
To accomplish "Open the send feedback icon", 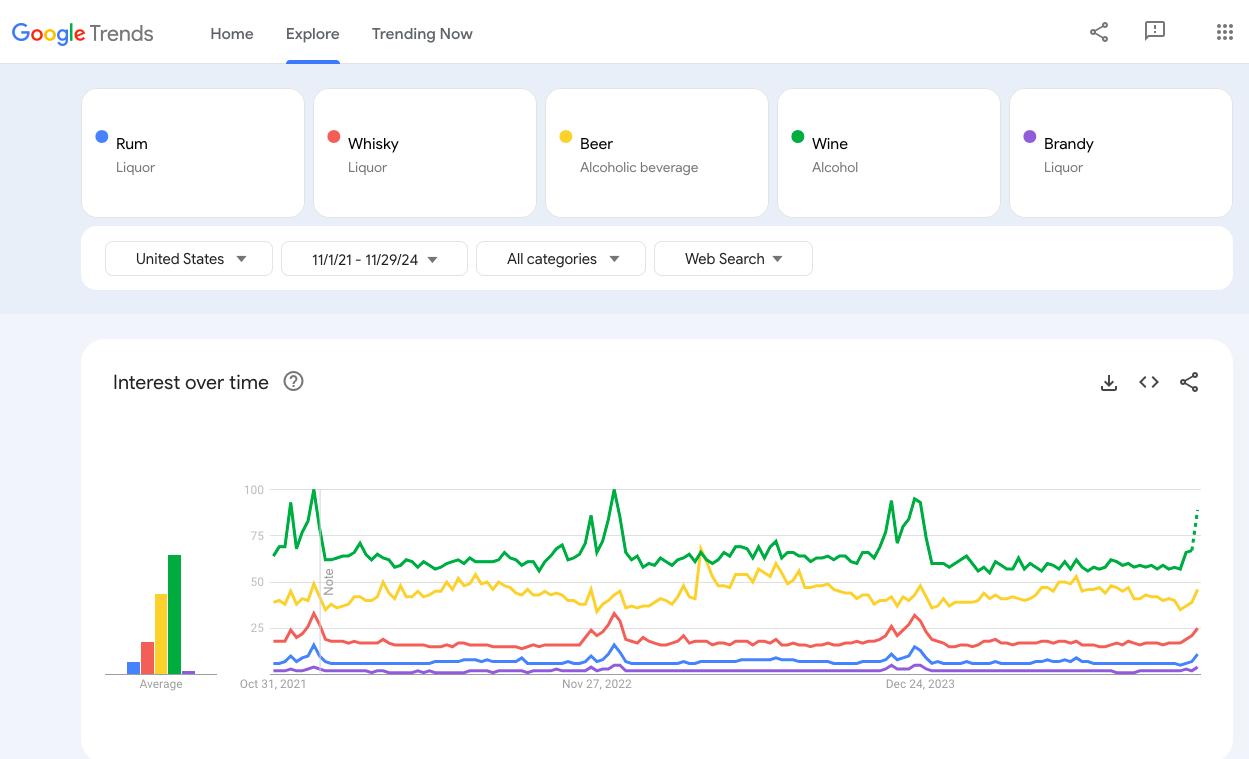I will 1155,32.
